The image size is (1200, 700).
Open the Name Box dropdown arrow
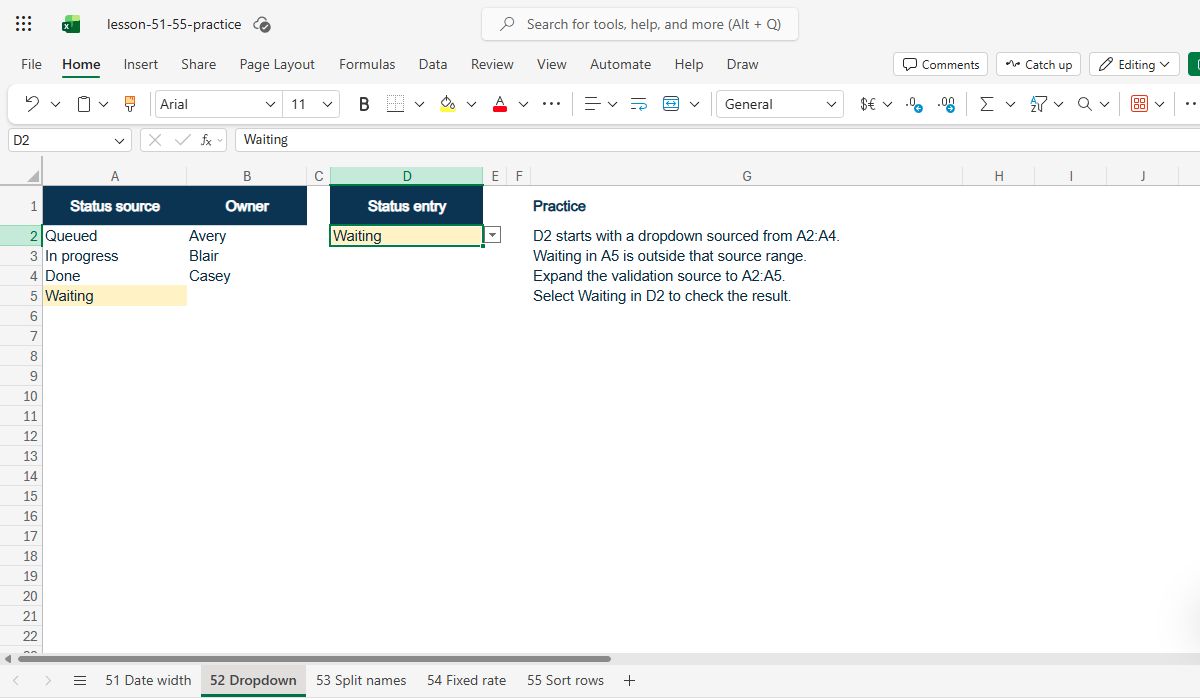[x=120, y=141]
